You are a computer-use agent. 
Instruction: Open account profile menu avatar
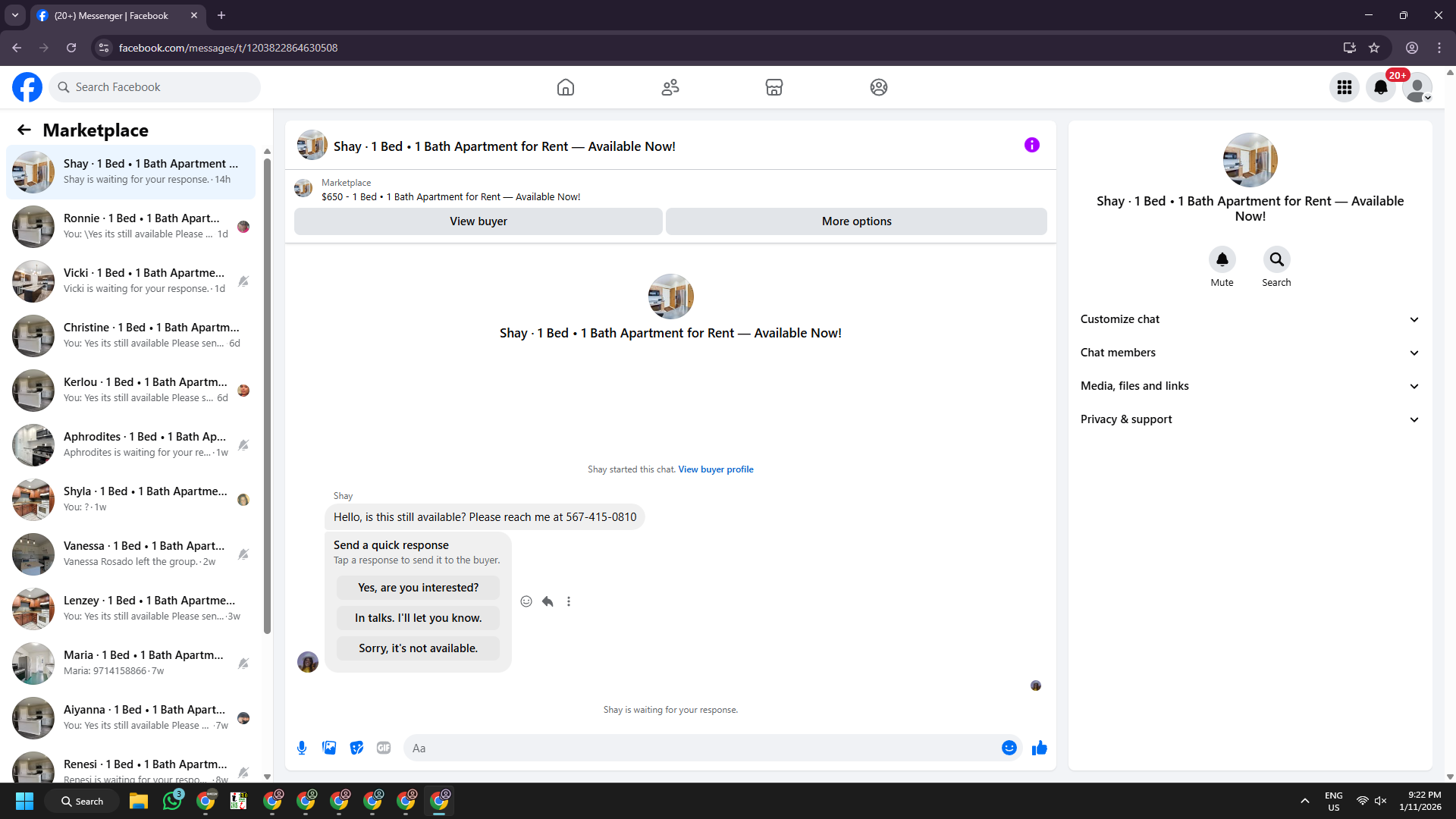1417,87
